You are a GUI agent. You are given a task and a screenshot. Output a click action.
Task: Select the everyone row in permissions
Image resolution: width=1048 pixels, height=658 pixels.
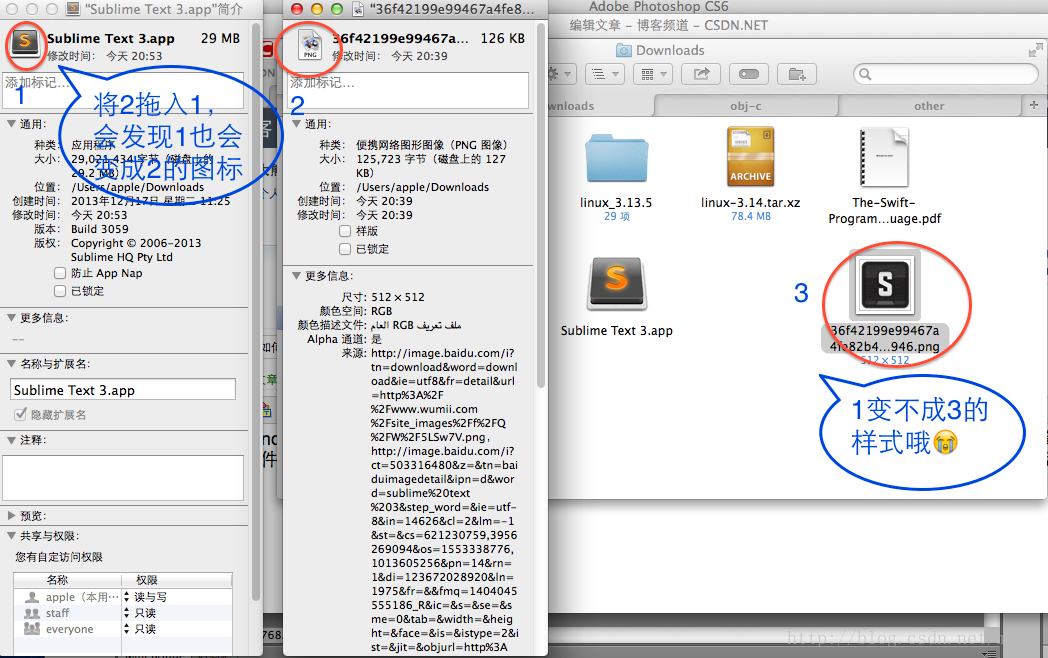(x=123, y=629)
